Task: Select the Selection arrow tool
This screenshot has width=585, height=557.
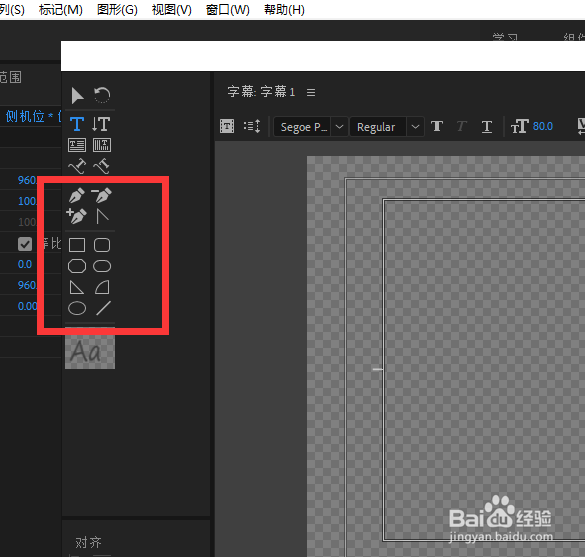Action: [77, 96]
